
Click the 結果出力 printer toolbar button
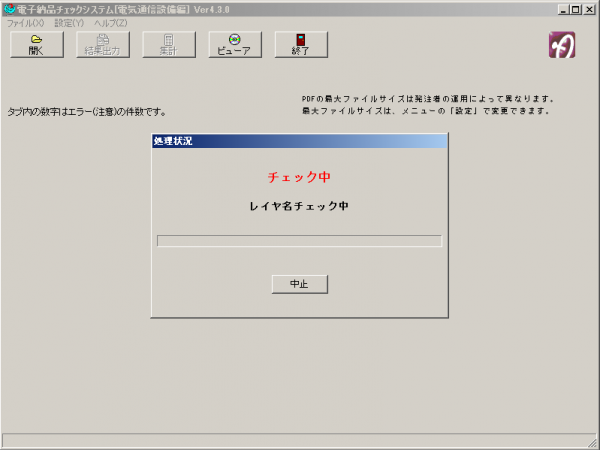pyautogui.click(x=103, y=44)
